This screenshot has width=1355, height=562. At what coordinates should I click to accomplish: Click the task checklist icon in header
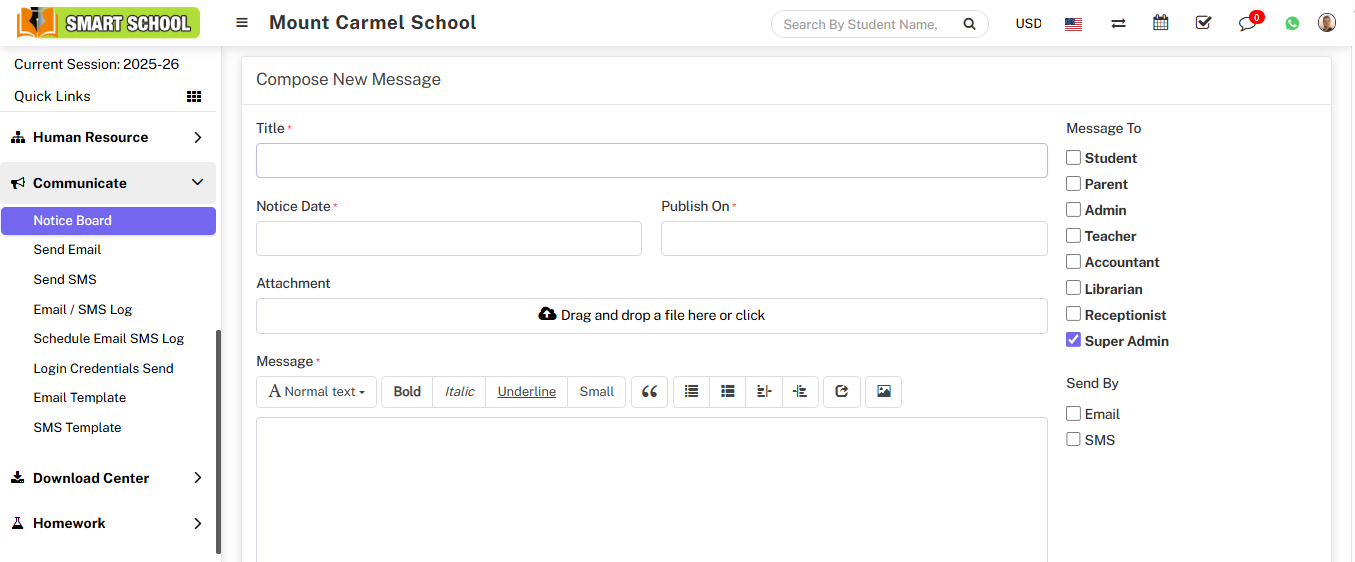1203,23
